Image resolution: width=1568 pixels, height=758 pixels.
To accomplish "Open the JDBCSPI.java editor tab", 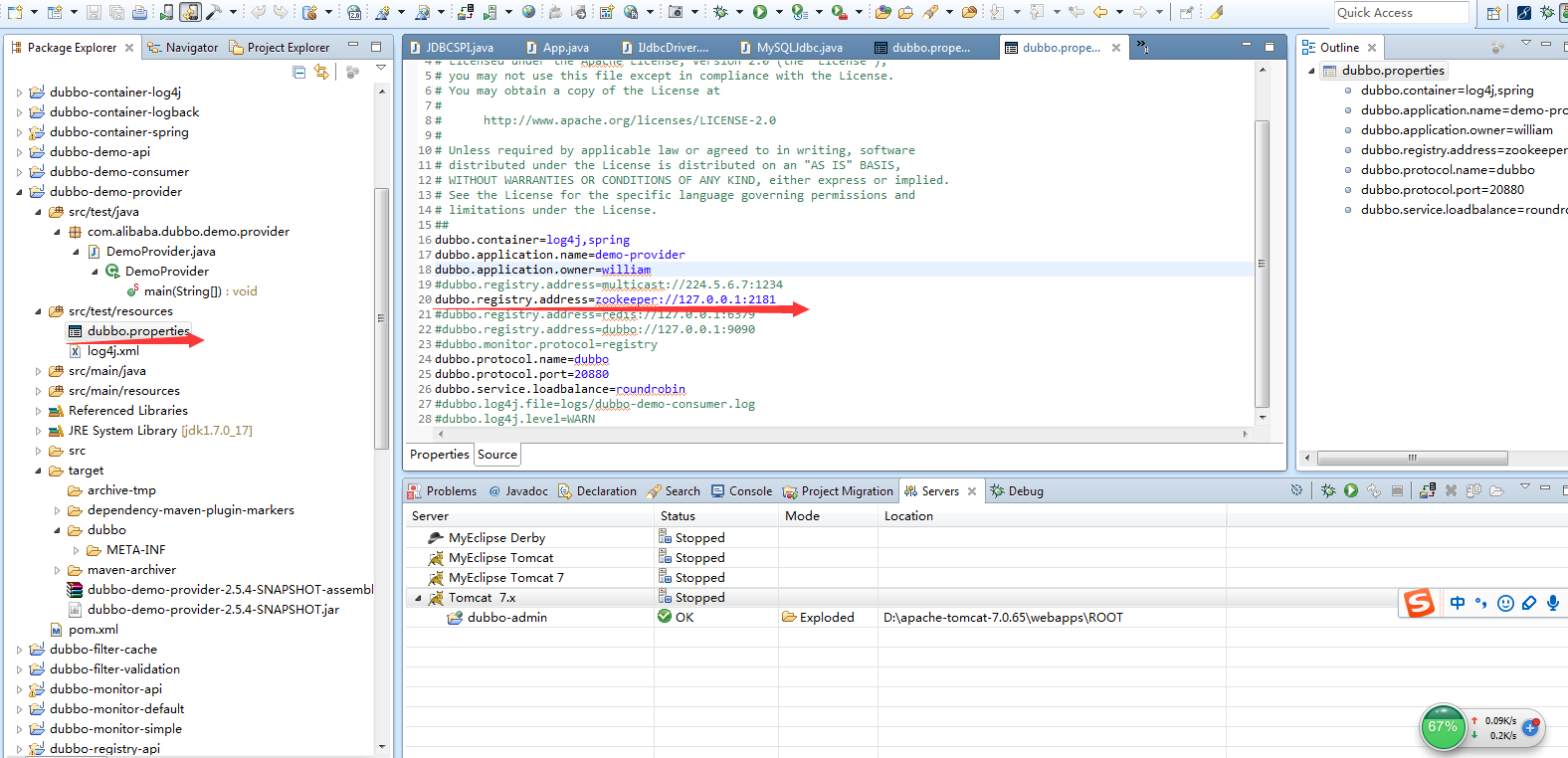I will [x=450, y=47].
